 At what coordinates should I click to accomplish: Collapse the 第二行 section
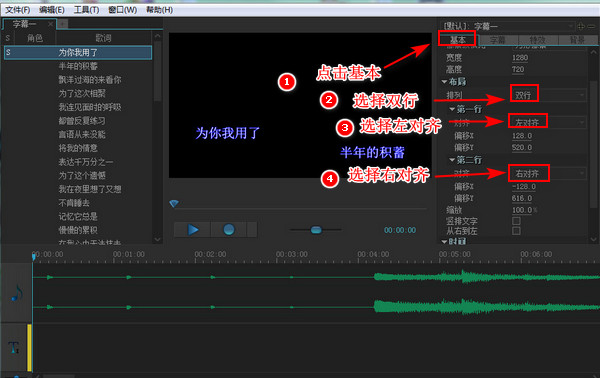(452, 160)
